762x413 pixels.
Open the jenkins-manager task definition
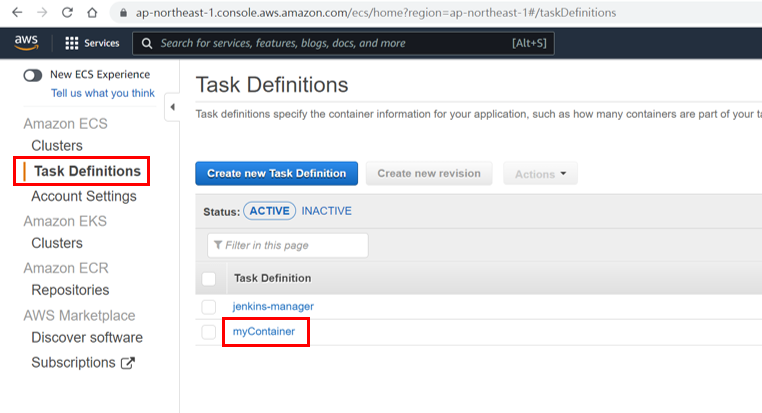[x=273, y=307]
